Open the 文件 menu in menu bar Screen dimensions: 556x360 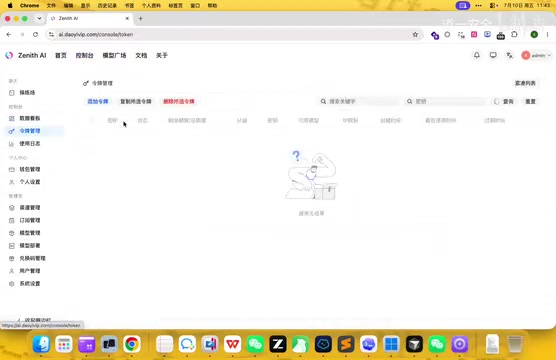(x=51, y=6)
